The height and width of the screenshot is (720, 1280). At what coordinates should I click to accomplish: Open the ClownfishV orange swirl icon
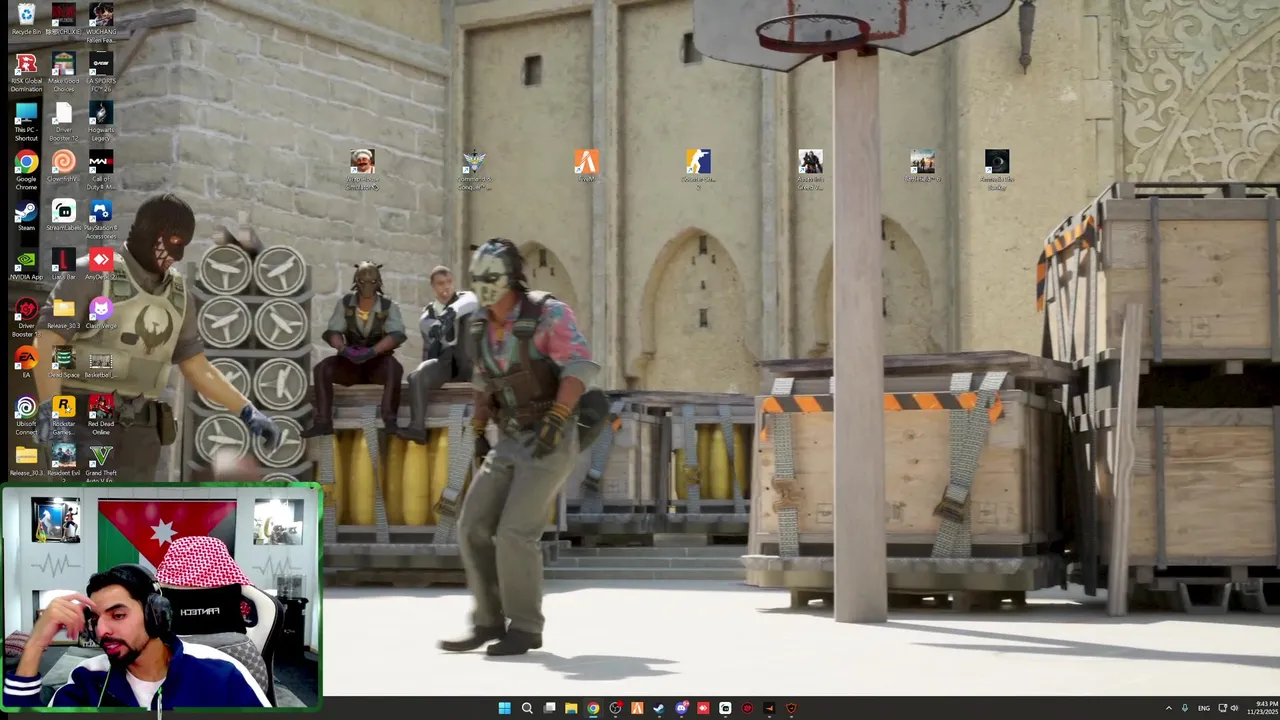point(63,166)
